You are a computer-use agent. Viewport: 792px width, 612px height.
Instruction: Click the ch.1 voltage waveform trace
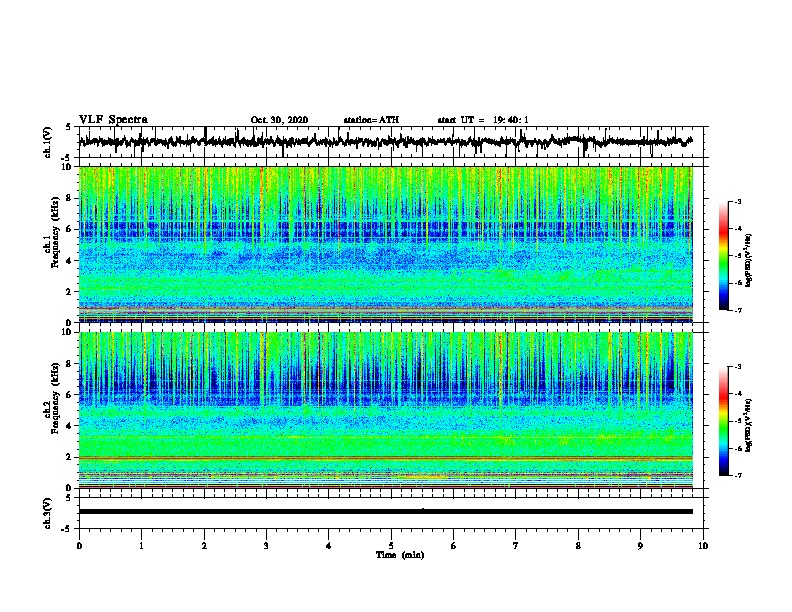pyautogui.click(x=385, y=141)
